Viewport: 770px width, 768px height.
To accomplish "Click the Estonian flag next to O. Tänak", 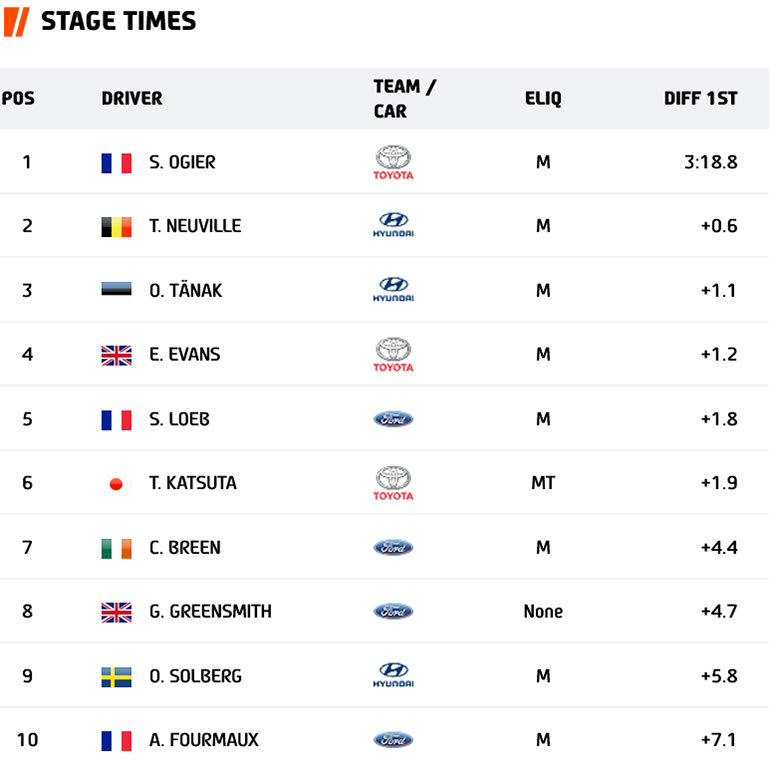I will tap(116, 290).
